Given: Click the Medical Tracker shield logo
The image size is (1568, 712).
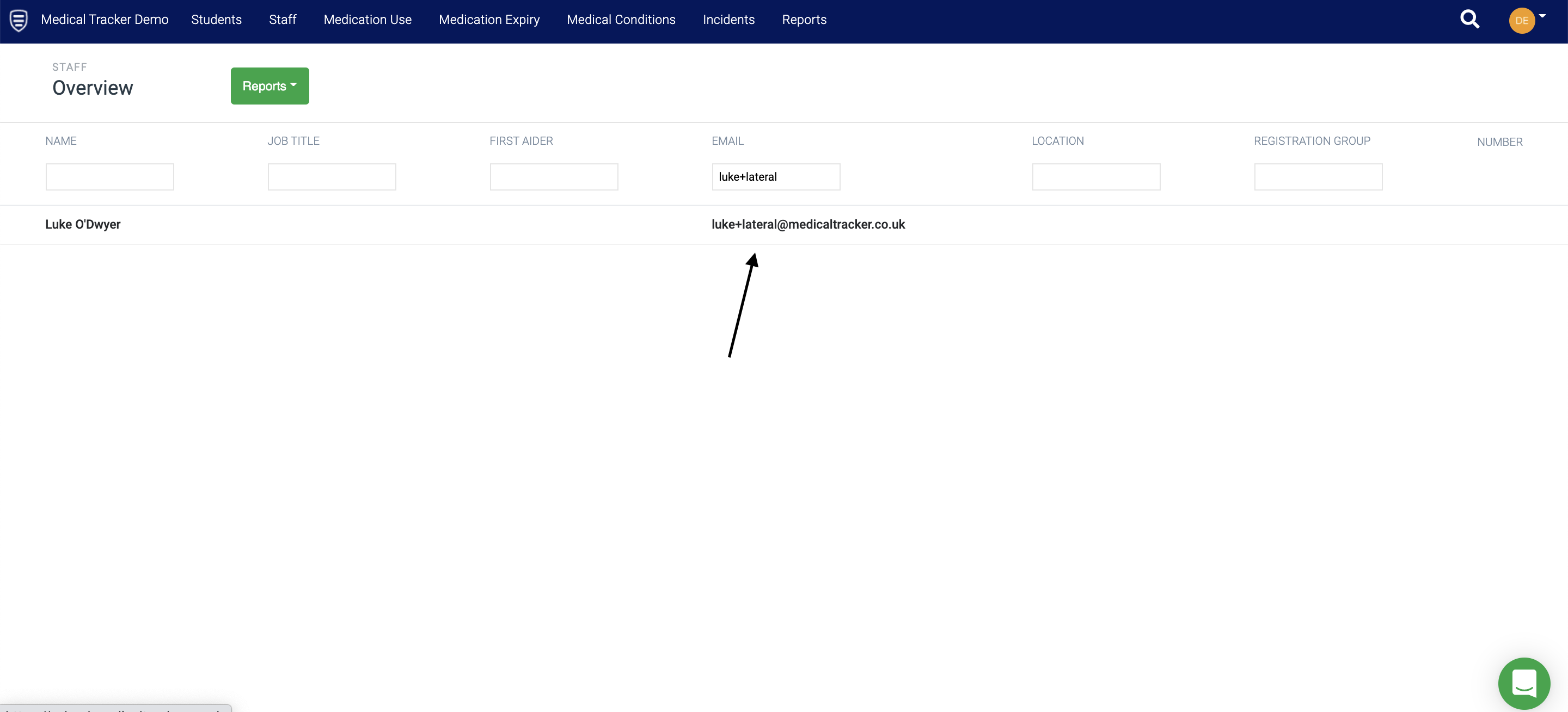Looking at the screenshot, I should (x=19, y=20).
